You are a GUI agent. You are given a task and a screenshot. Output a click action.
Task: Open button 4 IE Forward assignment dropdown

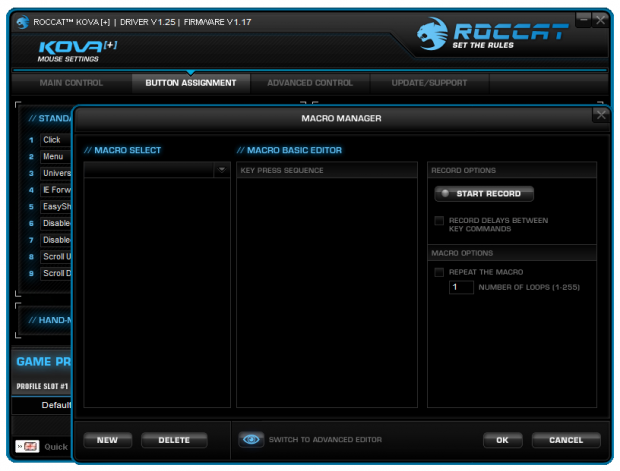[x=56, y=190]
